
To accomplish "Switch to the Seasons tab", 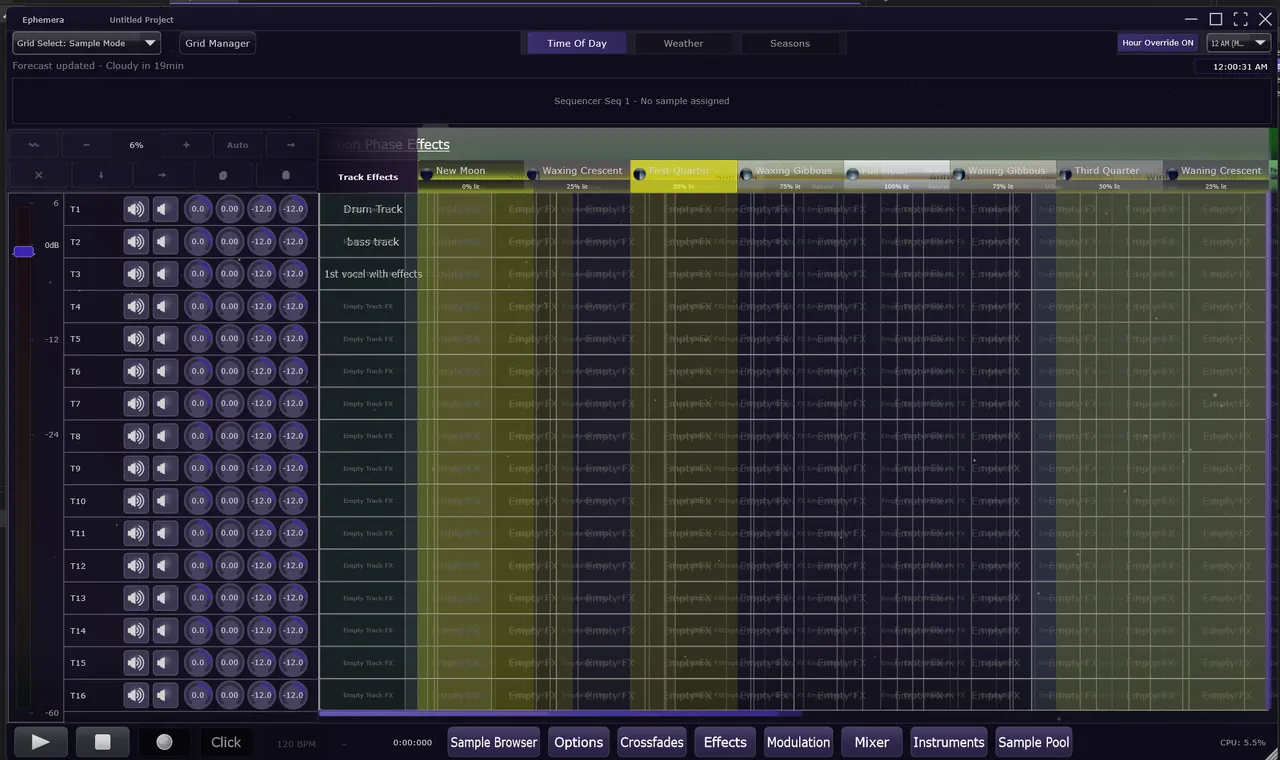I will (x=789, y=43).
